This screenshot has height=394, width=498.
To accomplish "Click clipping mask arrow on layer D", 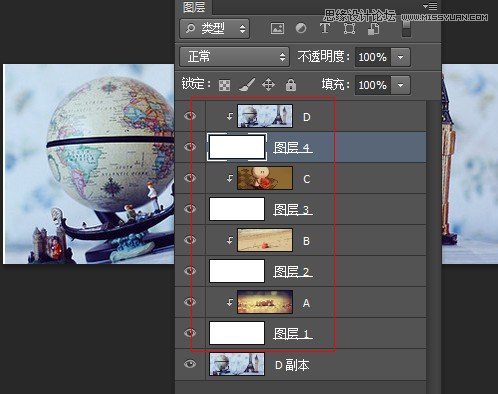I will (230, 116).
